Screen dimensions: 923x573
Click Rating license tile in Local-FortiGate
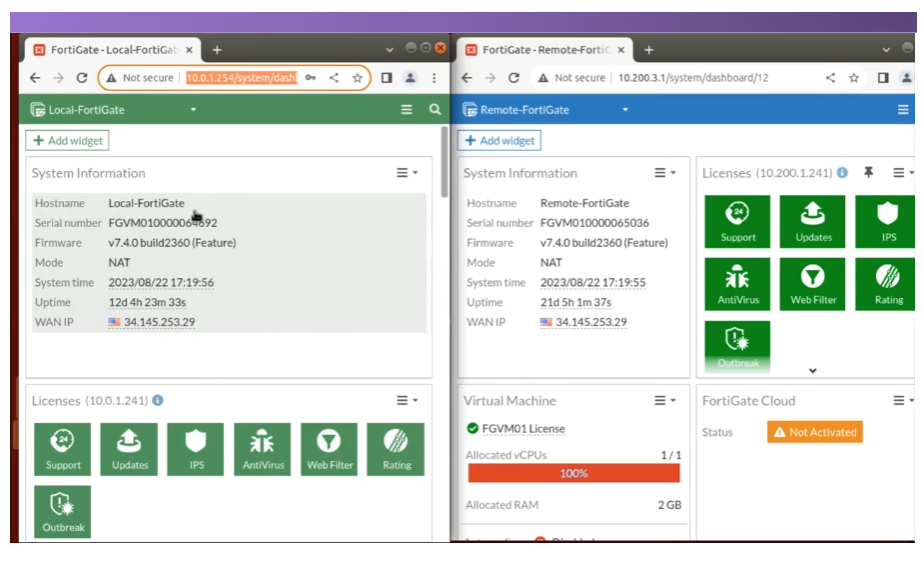(396, 449)
